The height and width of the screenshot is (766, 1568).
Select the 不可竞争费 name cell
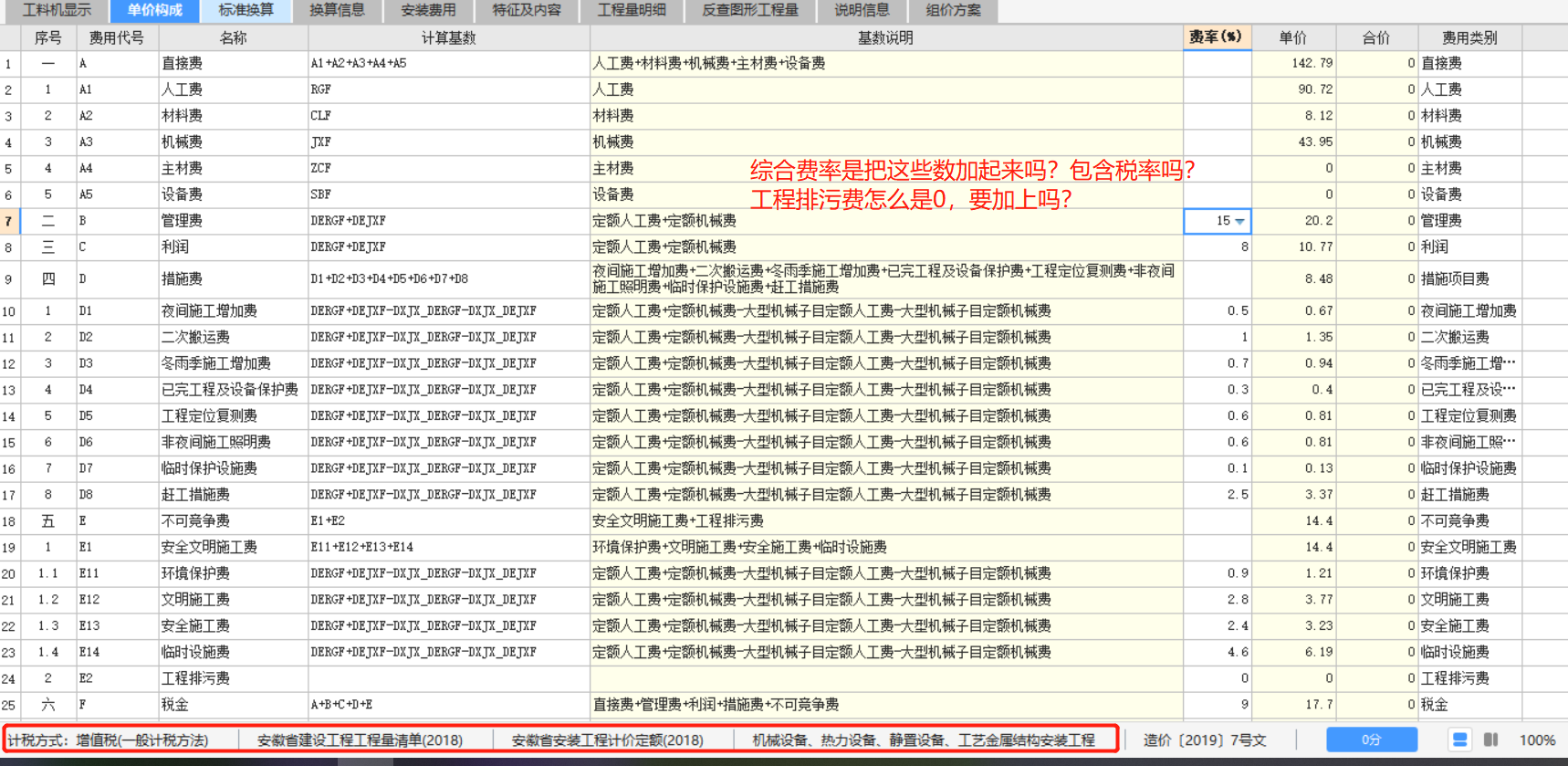click(234, 521)
